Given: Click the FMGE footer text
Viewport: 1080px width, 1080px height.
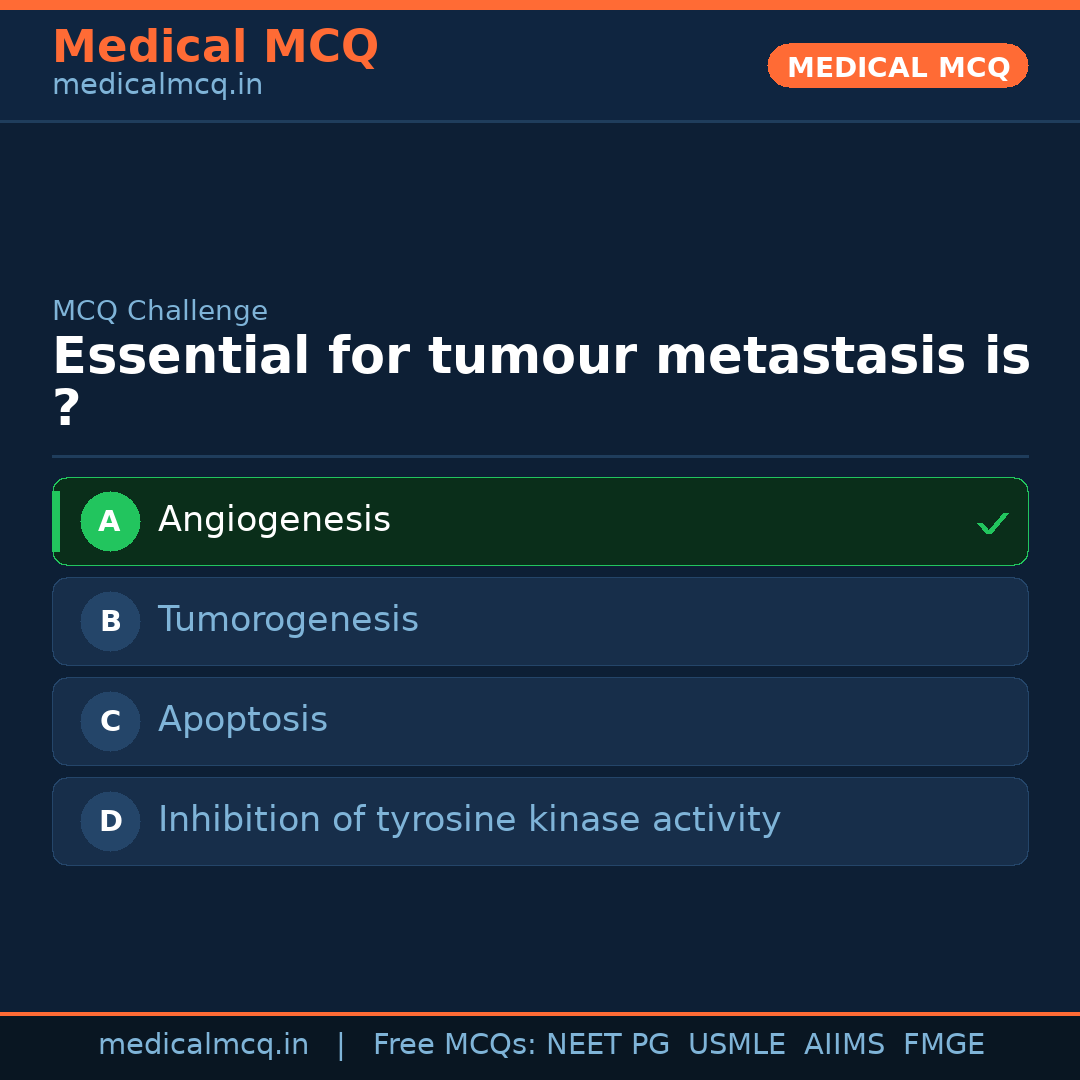Looking at the screenshot, I should pyautogui.click(x=943, y=1045).
